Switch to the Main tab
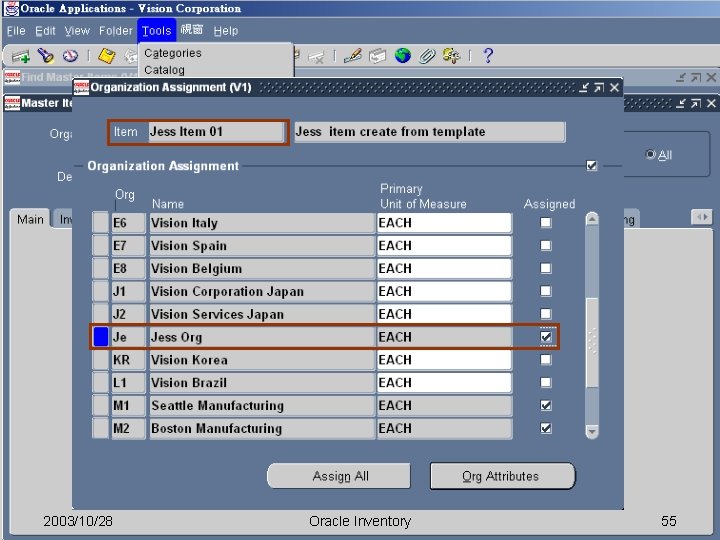The height and width of the screenshot is (540, 720). (x=30, y=219)
